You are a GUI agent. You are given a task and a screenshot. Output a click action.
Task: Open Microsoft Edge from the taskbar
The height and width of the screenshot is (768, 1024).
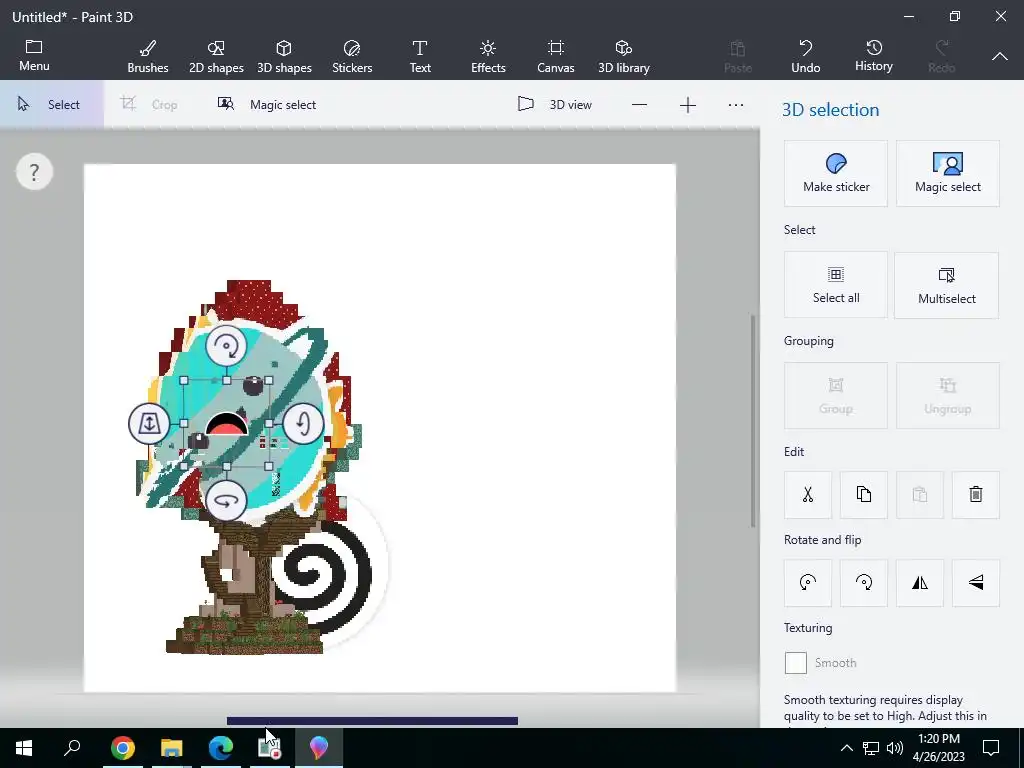[221, 748]
